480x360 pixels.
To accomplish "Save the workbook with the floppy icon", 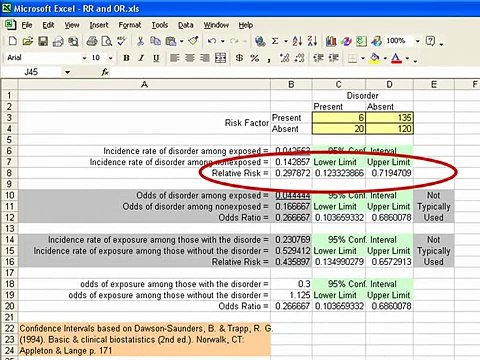I will 43,41.
